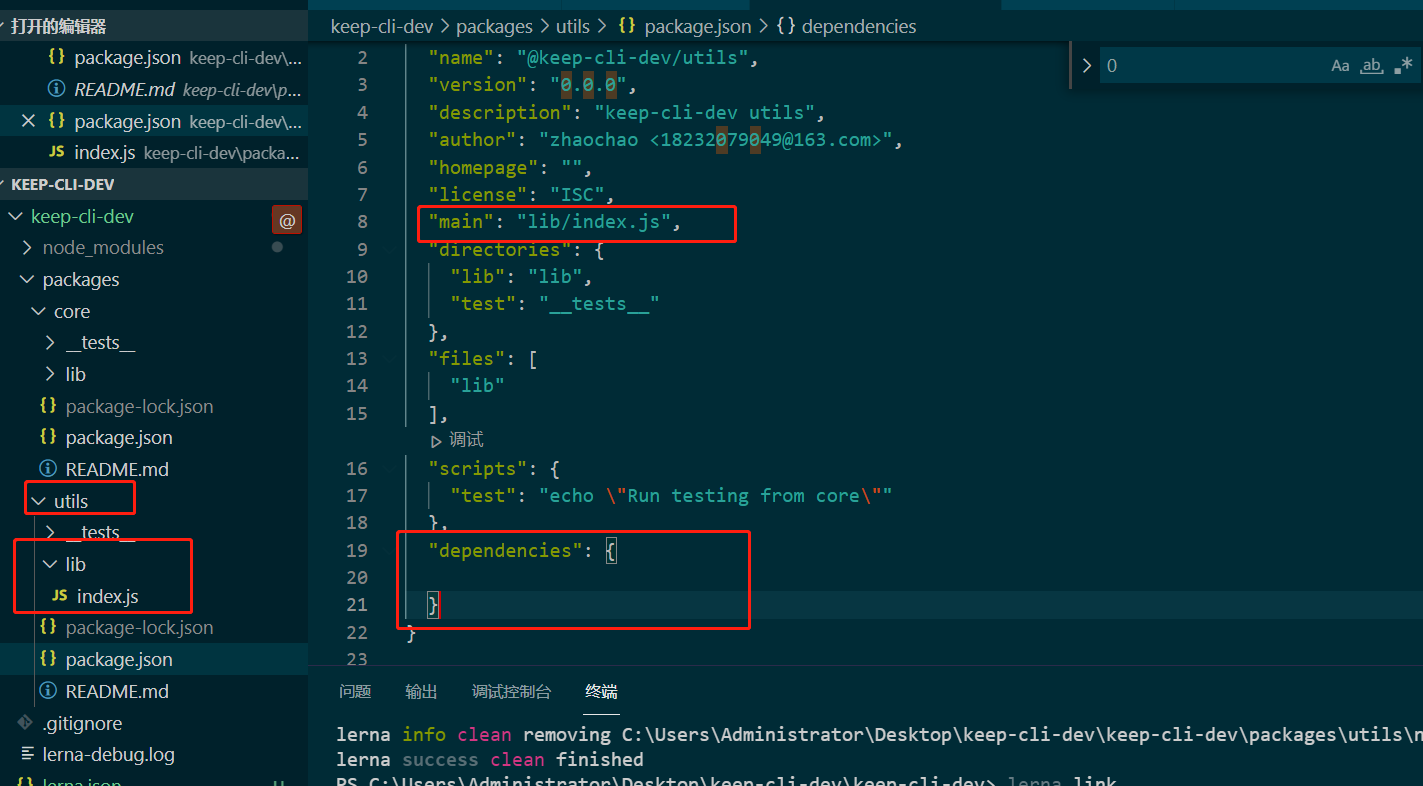Click the "directories": { line
The height and width of the screenshot is (786, 1423).
[516, 249]
